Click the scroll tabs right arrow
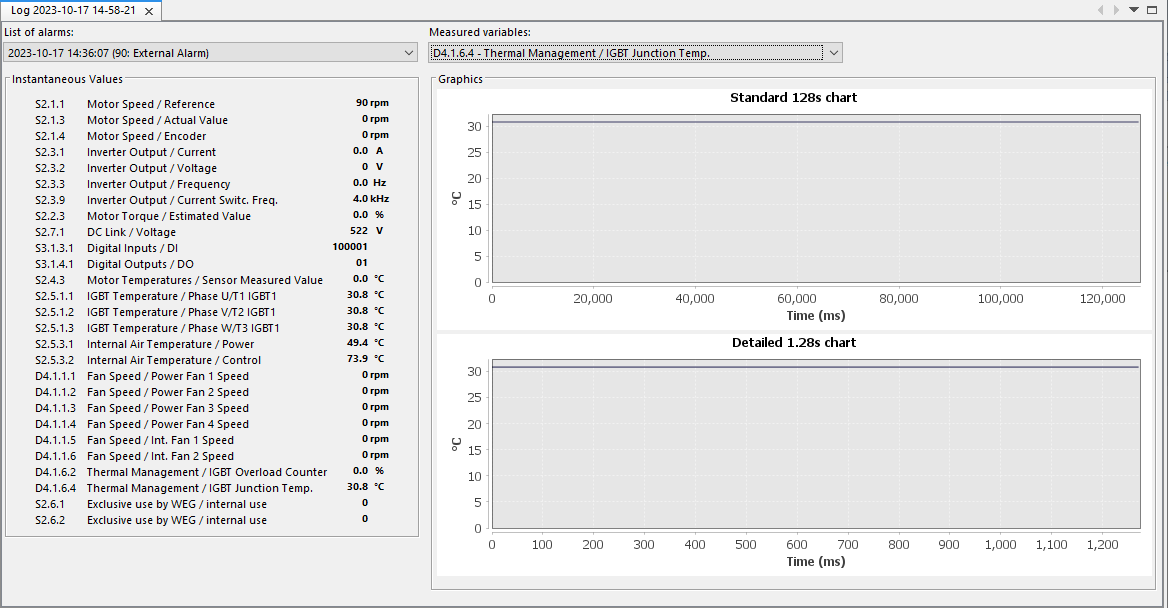 click(1117, 10)
